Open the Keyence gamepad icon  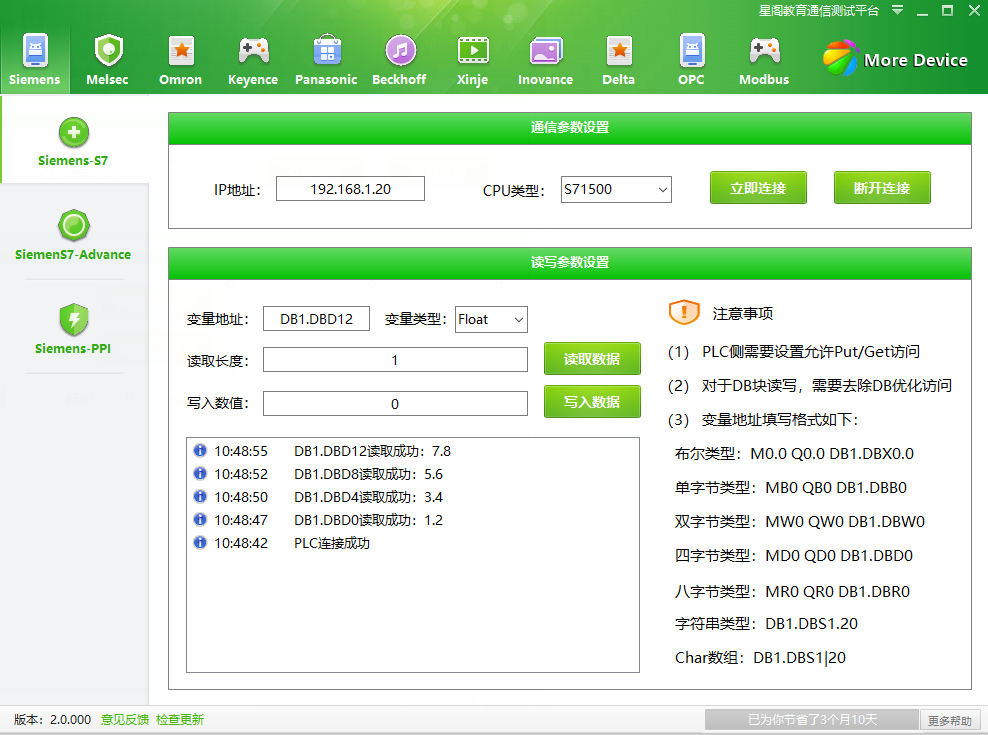point(254,50)
